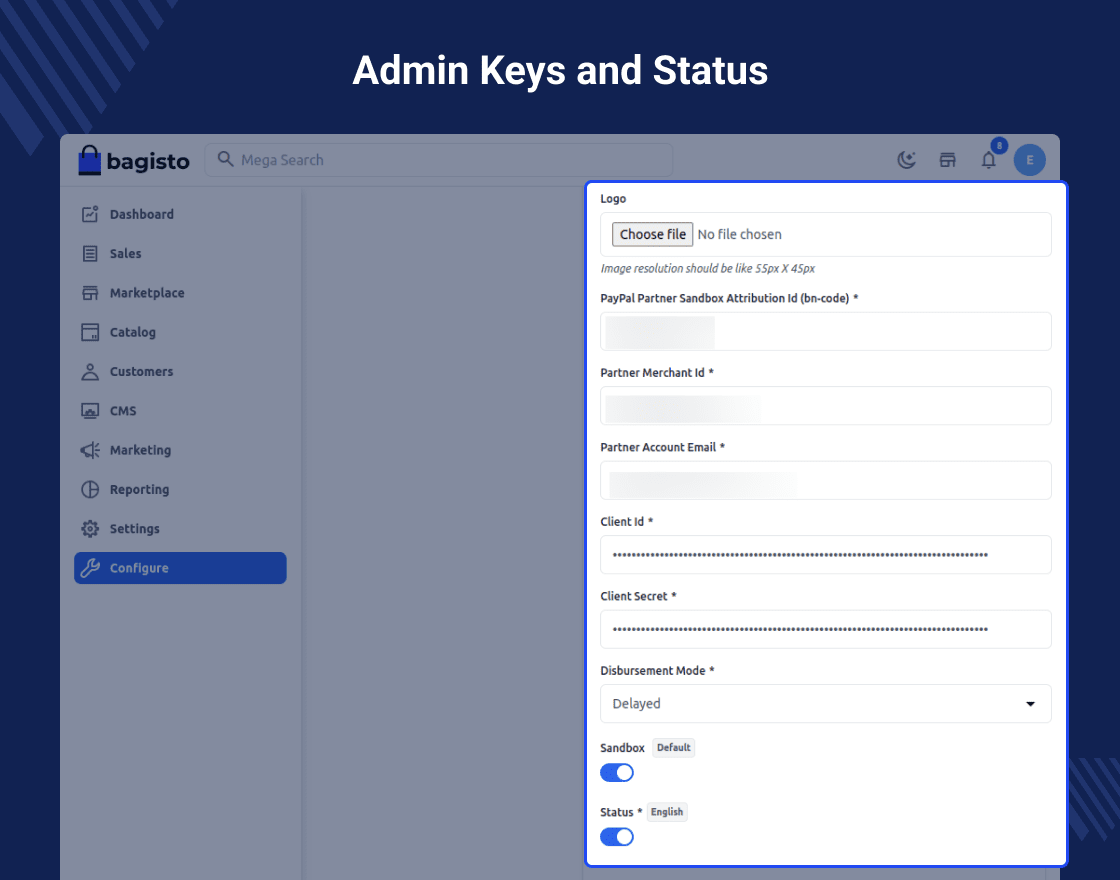Open the Marketplace menu item
Image resolution: width=1120 pixels, height=880 pixels.
146,293
